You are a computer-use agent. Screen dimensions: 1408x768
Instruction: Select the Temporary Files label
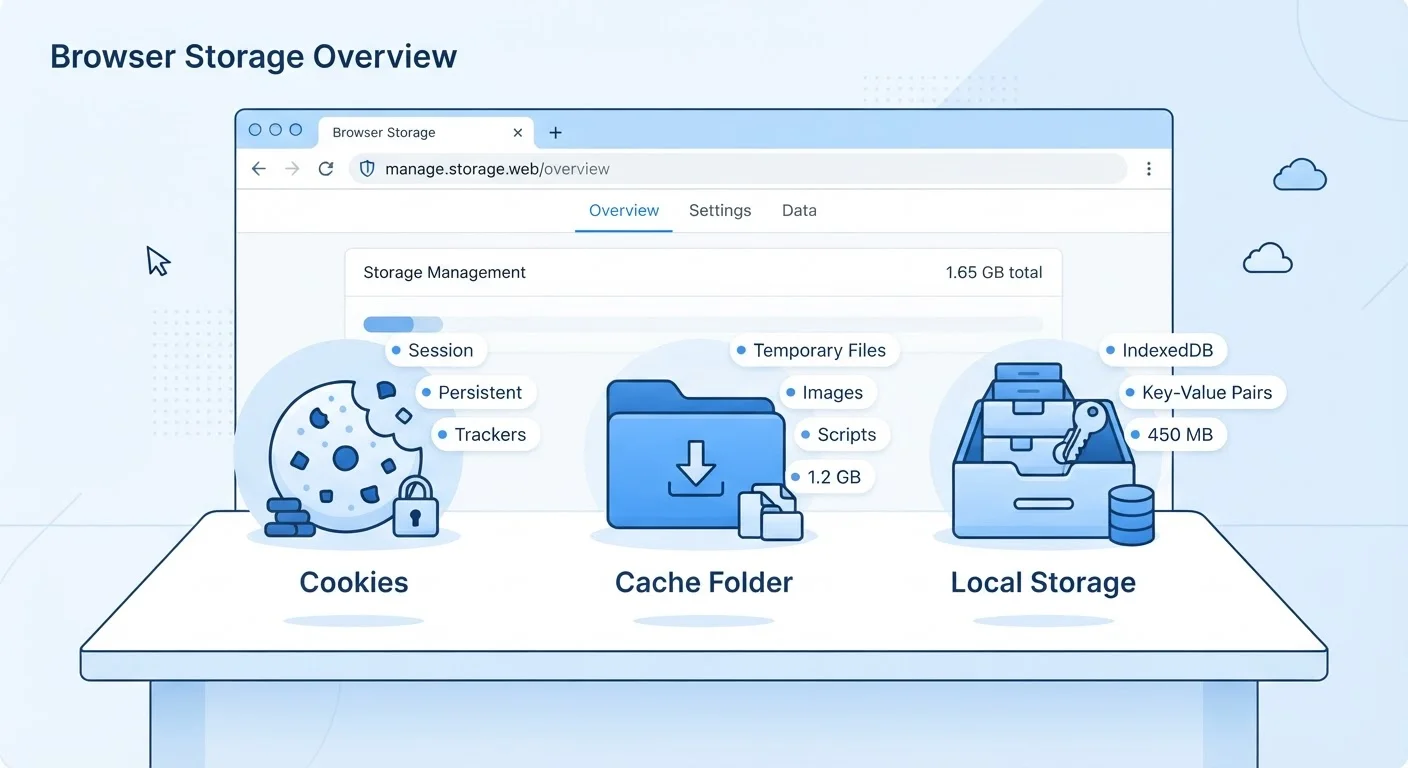[815, 351]
